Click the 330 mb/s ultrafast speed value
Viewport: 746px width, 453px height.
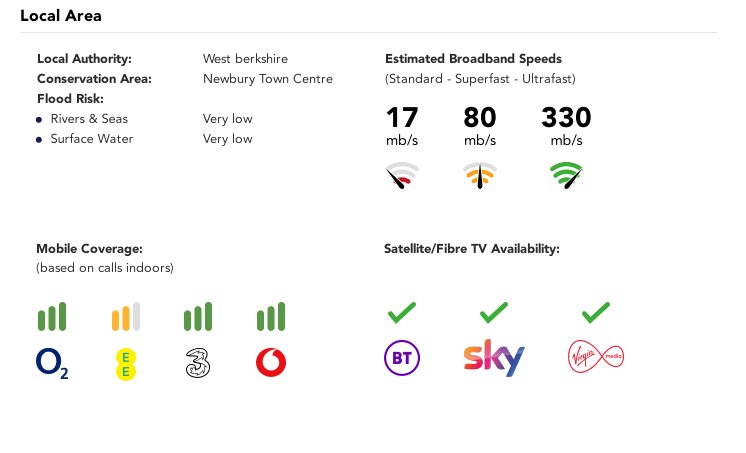(566, 126)
